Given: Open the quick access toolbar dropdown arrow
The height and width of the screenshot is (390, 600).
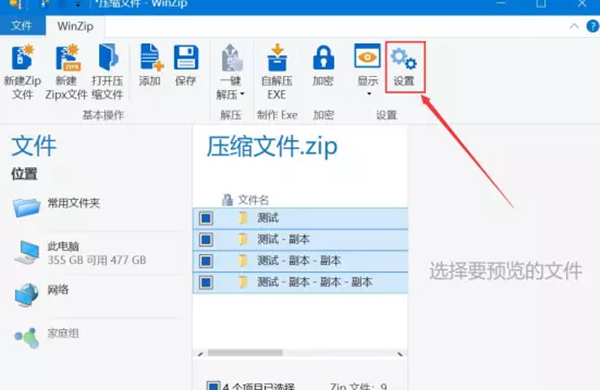Looking at the screenshot, I should [x=78, y=4].
